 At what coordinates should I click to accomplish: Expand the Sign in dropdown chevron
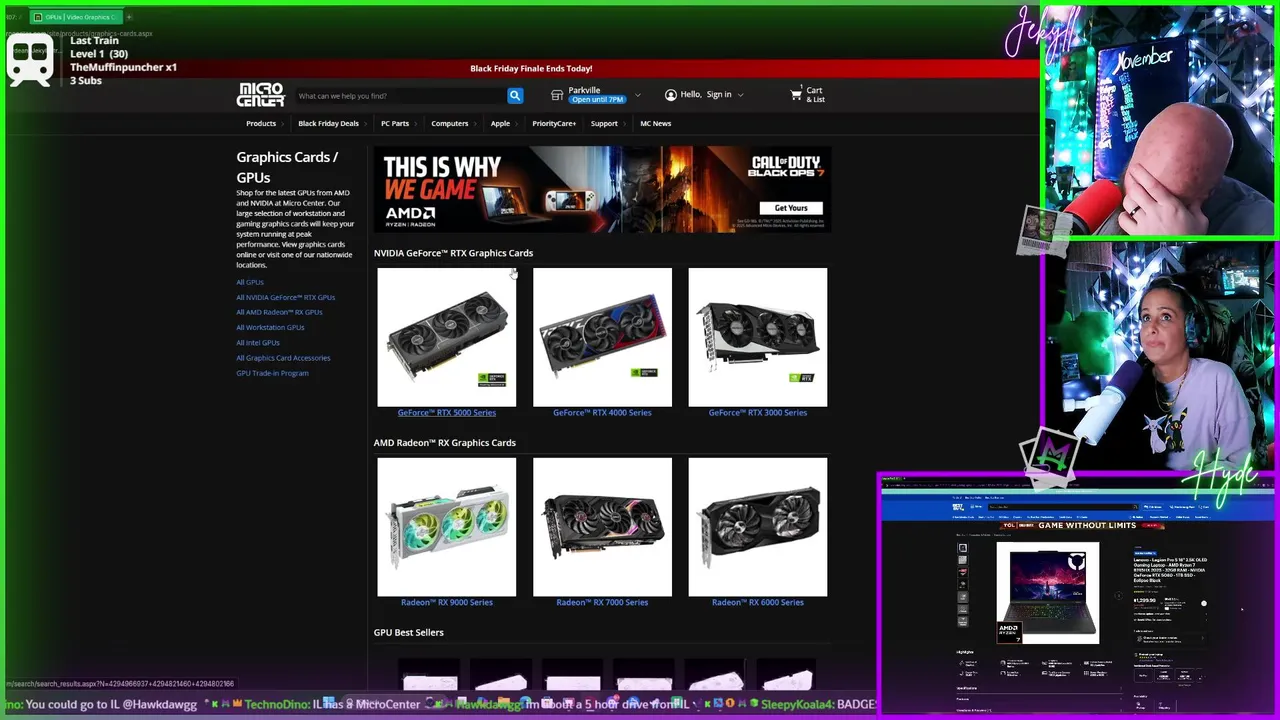pyautogui.click(x=740, y=95)
